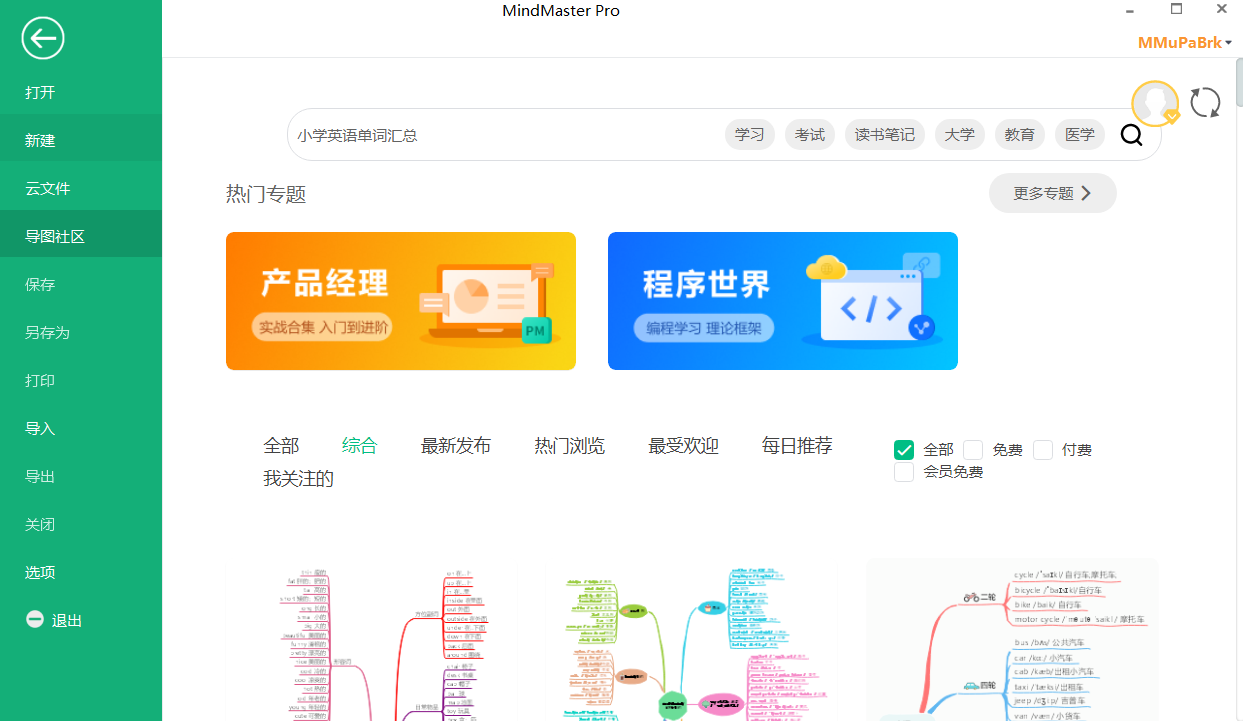
Task: Switch to the 热门浏览 tab
Action: click(570, 446)
